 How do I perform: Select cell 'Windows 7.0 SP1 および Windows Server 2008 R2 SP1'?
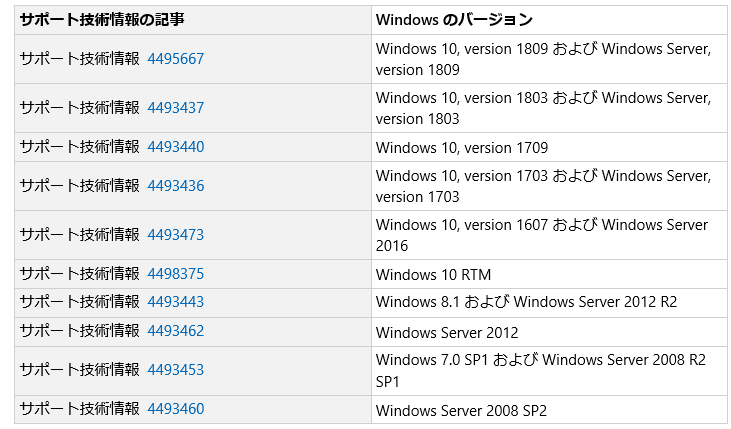549,371
